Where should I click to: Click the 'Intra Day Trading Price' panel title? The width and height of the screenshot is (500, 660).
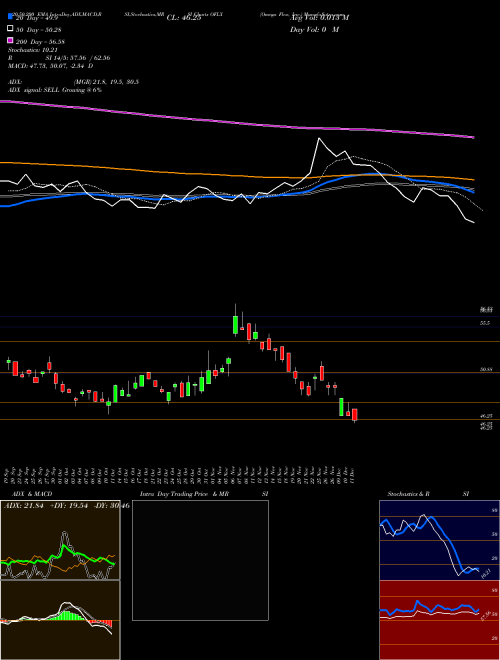coord(174,494)
